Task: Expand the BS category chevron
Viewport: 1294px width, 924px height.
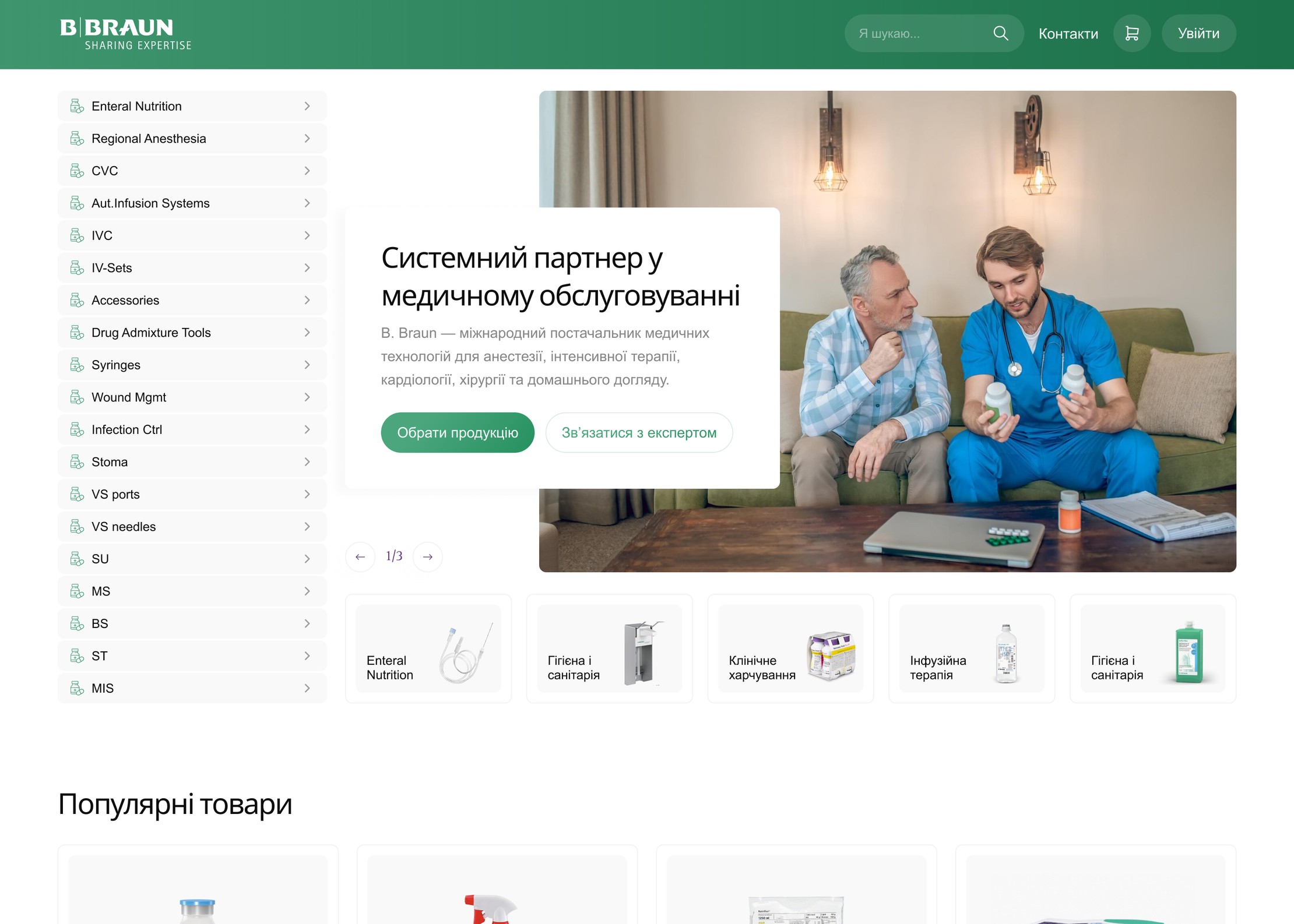Action: click(307, 623)
